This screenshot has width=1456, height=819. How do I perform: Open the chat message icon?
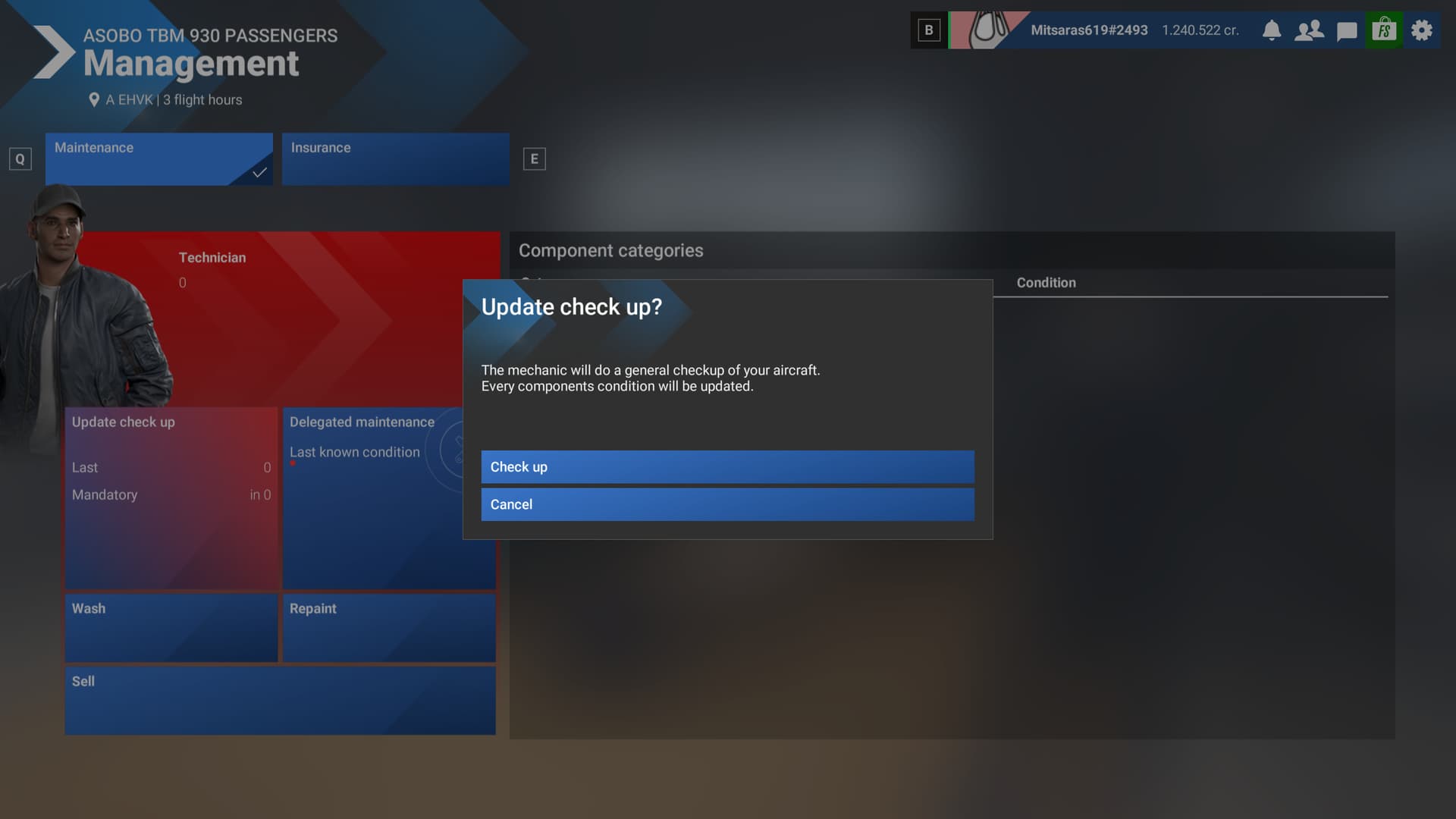pyautogui.click(x=1347, y=31)
